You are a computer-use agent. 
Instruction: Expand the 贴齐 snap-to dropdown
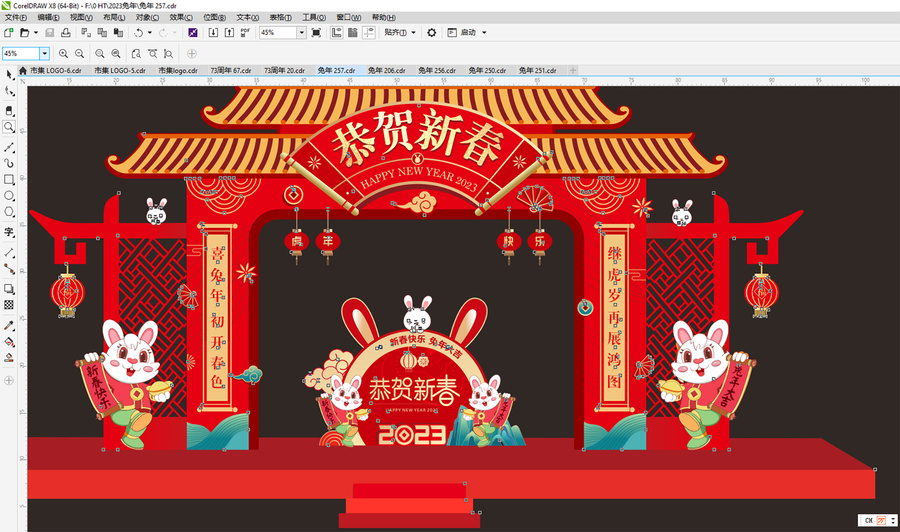(x=413, y=33)
